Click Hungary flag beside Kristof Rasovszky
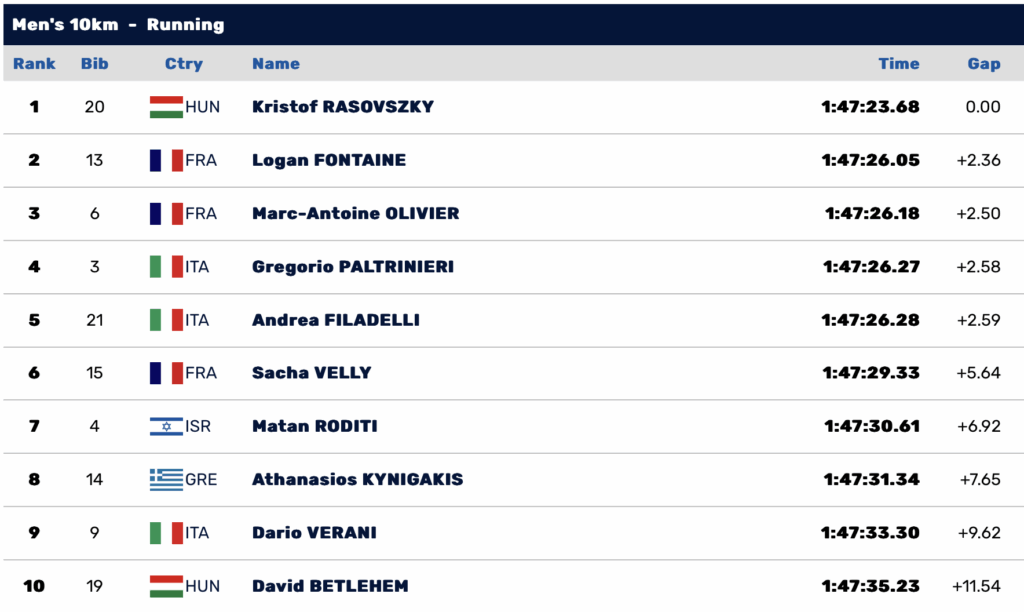This screenshot has height=612, width=1024. click(166, 107)
